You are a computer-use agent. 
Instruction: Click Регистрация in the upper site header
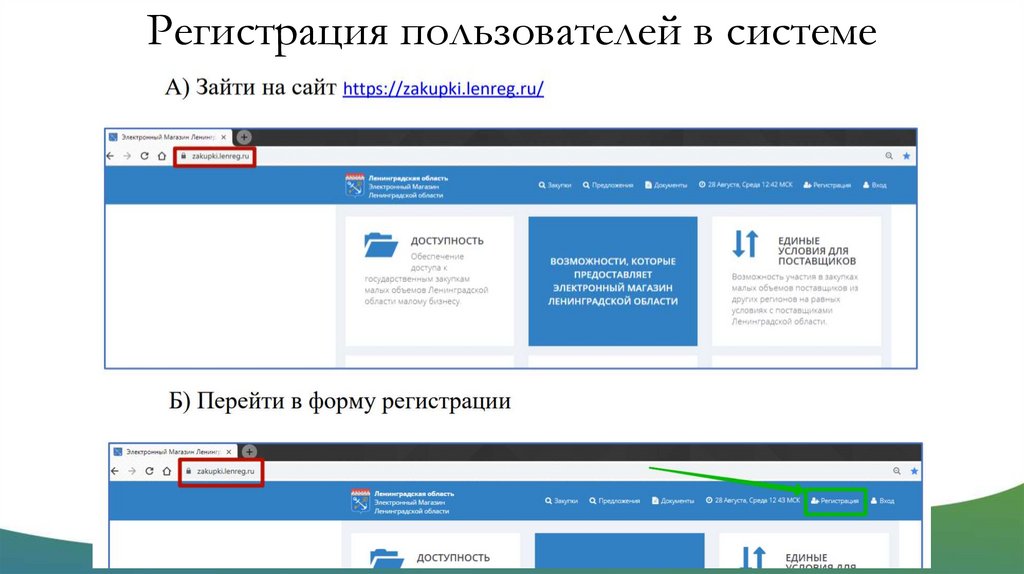[827, 185]
